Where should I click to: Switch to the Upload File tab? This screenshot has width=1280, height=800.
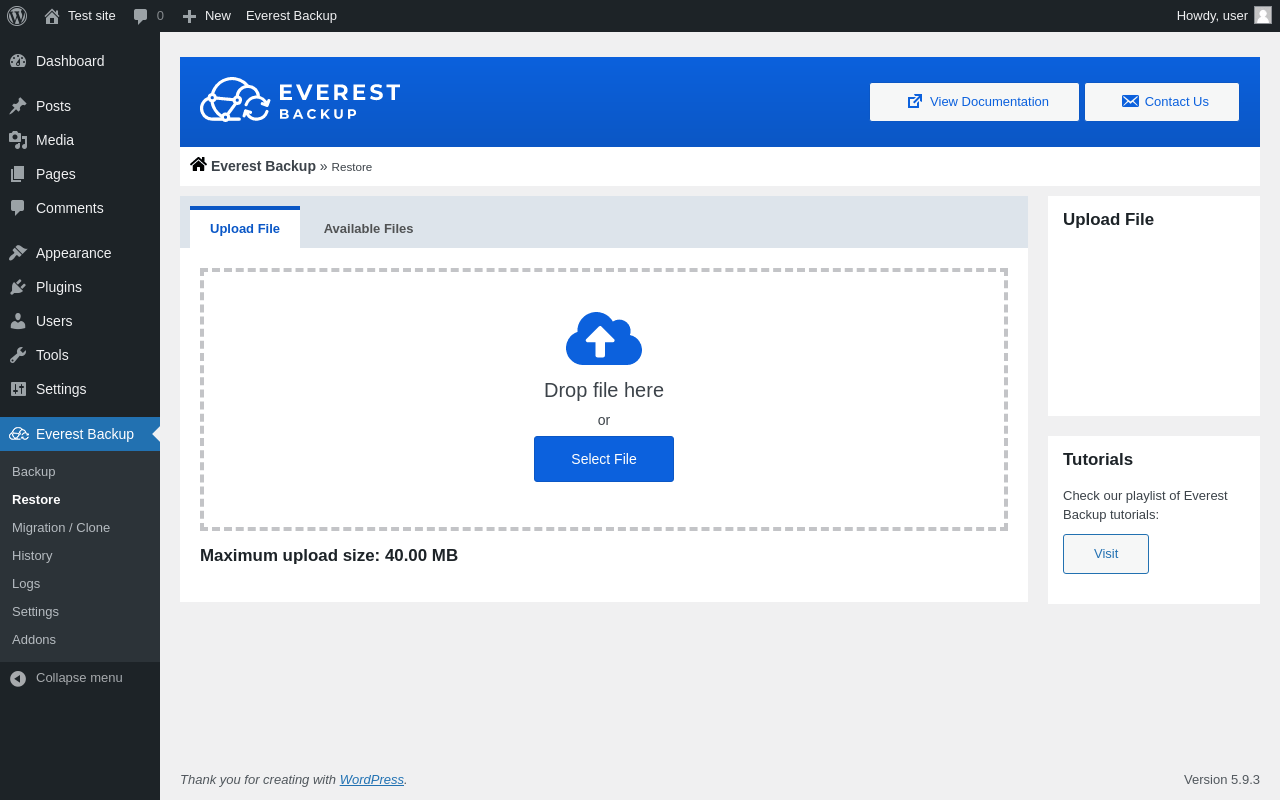click(245, 228)
